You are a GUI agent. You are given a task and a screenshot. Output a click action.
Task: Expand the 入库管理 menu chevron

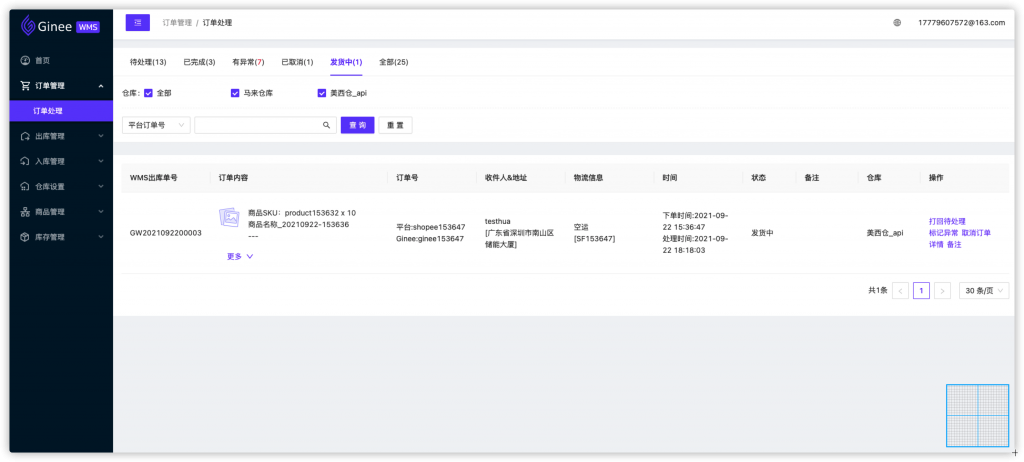101,161
